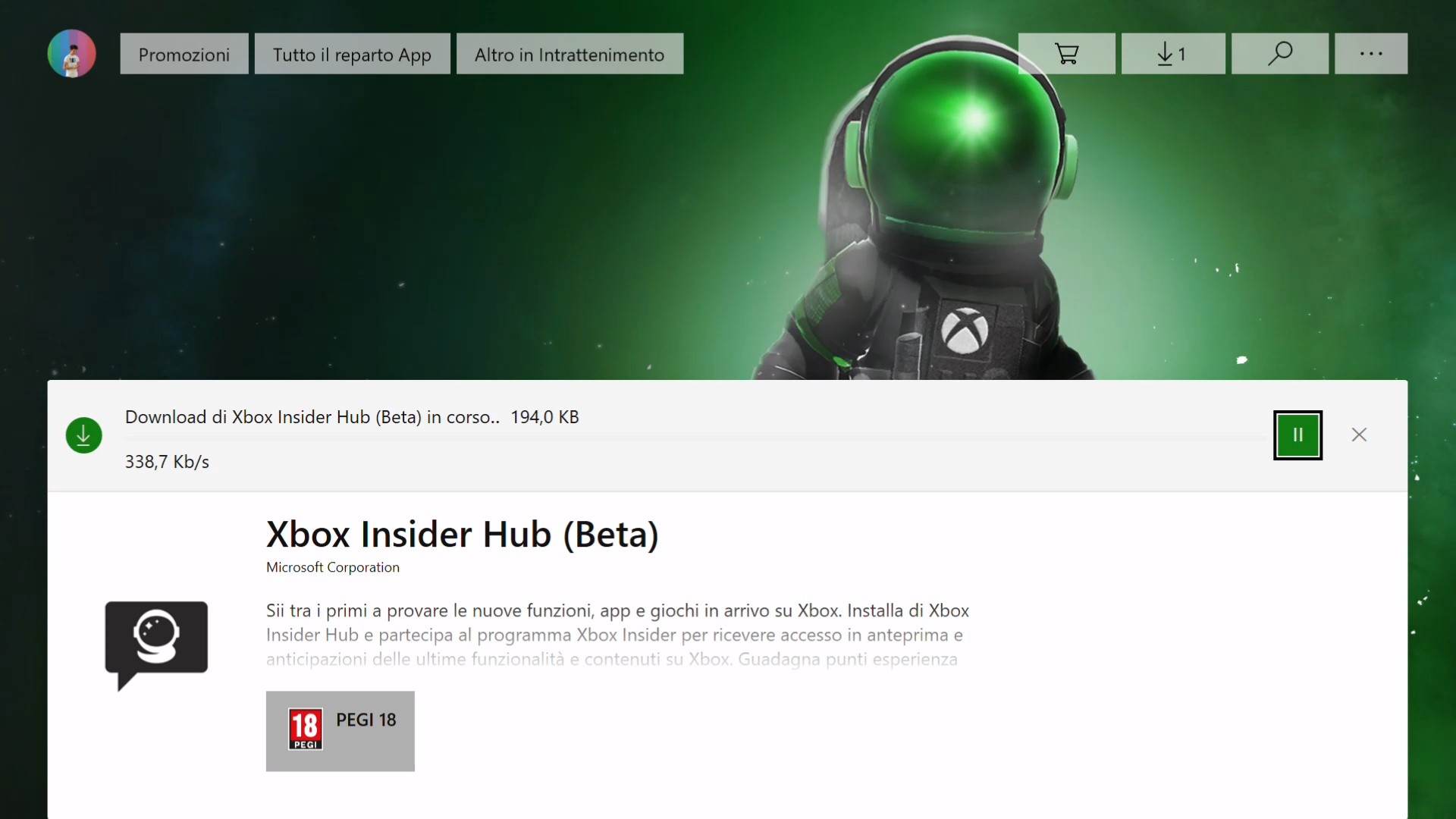Click the PEGI 18 rating badge image

click(306, 729)
